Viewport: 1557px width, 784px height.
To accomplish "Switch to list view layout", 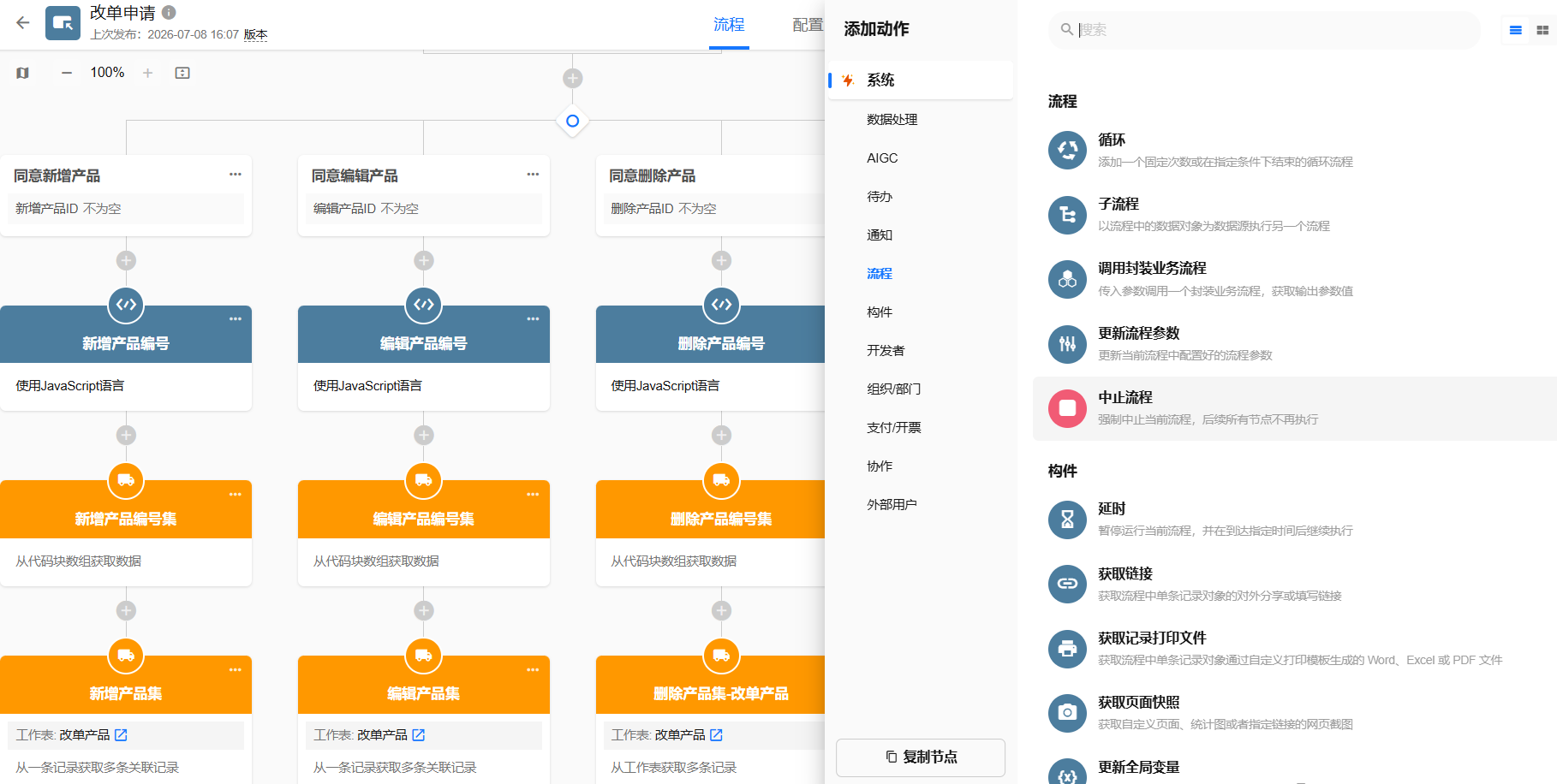I will pos(1516,30).
